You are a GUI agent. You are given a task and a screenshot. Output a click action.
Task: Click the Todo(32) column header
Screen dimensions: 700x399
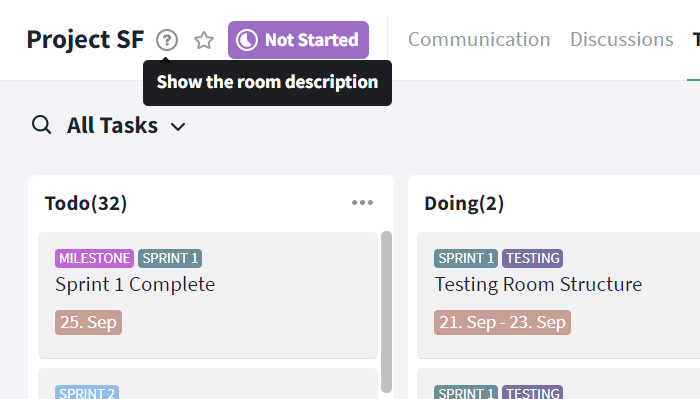(x=86, y=203)
